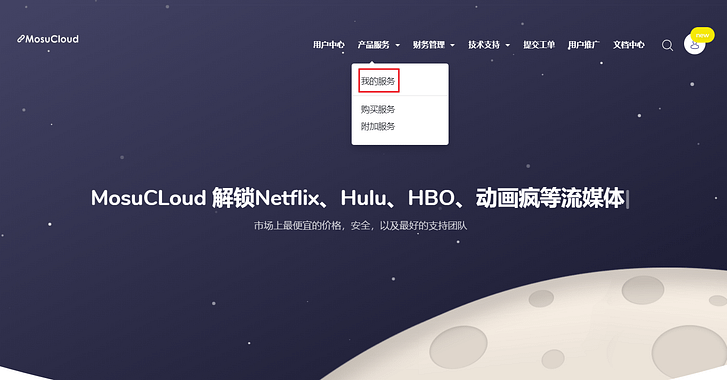Expand the 财务管理 dropdown arrow

tap(453, 45)
